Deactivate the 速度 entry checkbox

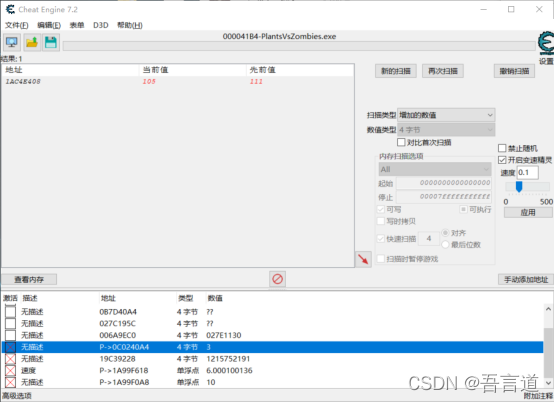point(10,370)
